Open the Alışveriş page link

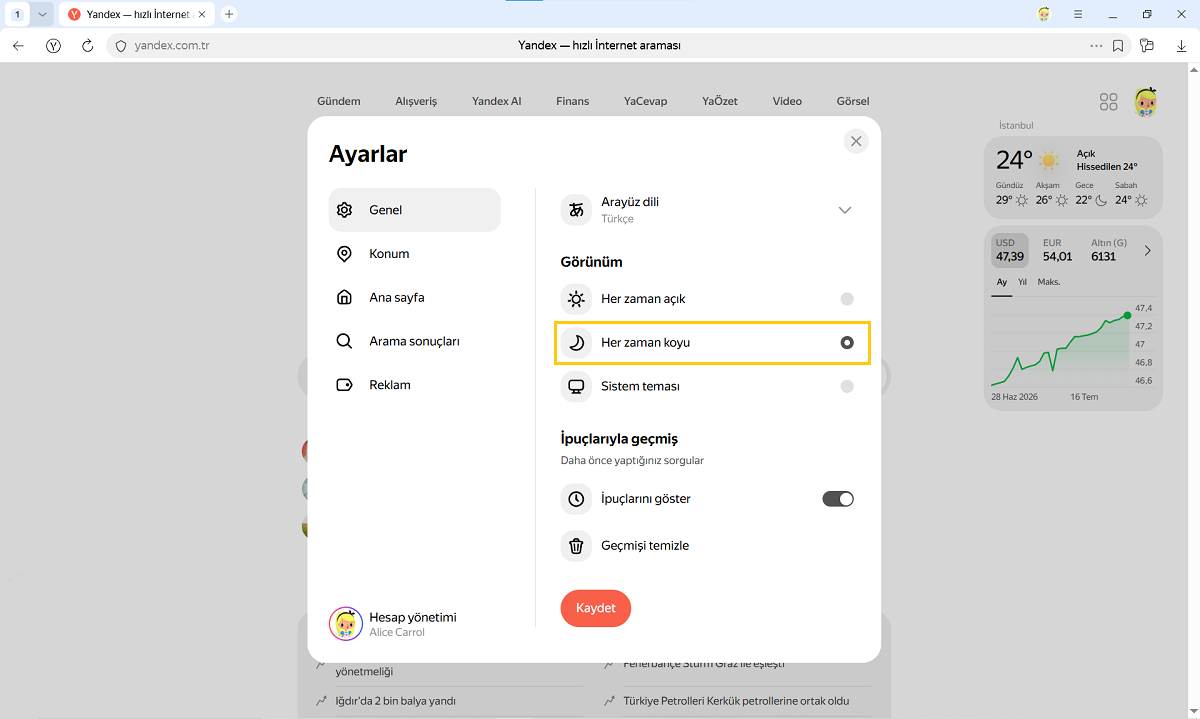point(416,101)
